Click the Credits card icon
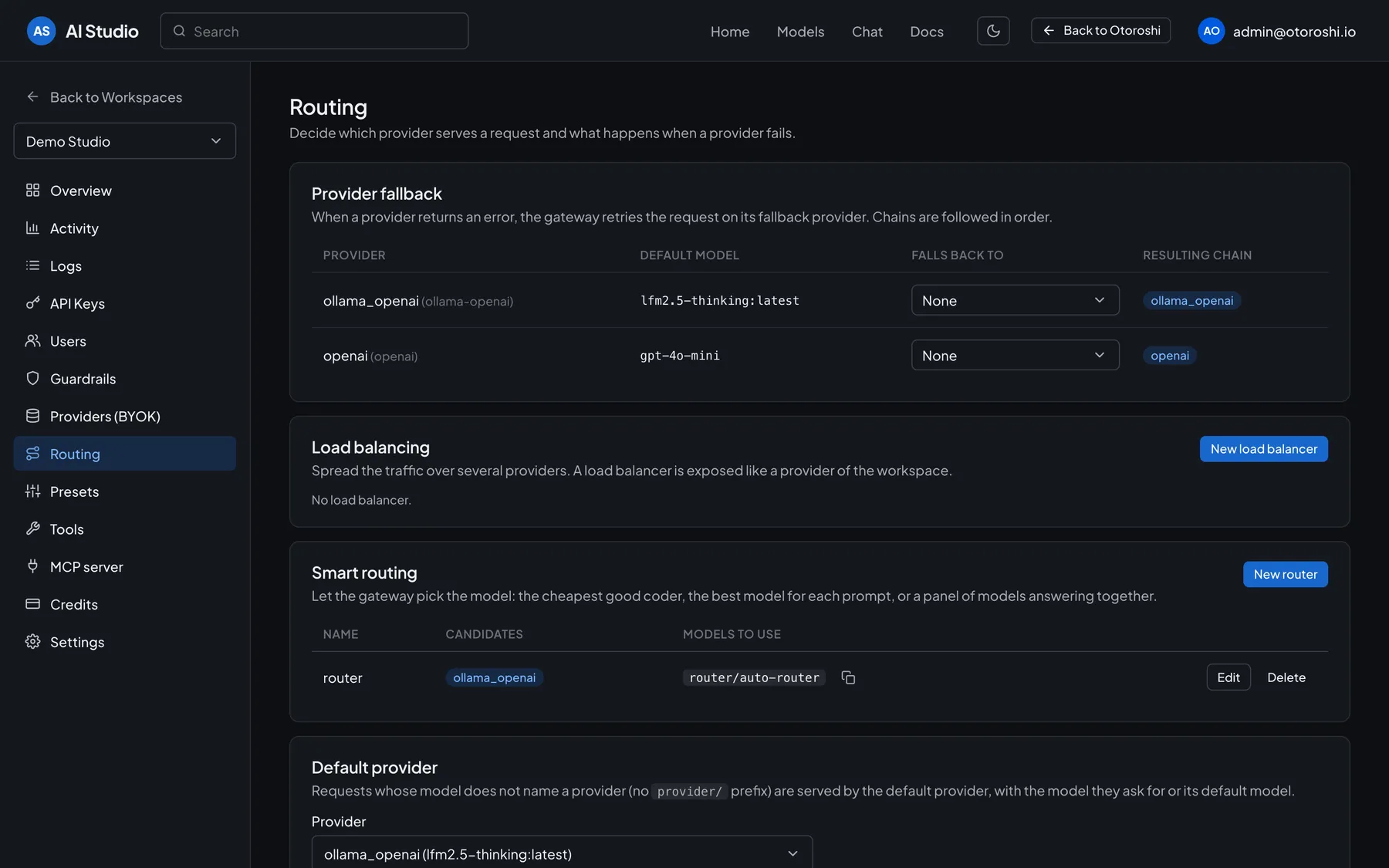1389x868 pixels. coord(32,604)
